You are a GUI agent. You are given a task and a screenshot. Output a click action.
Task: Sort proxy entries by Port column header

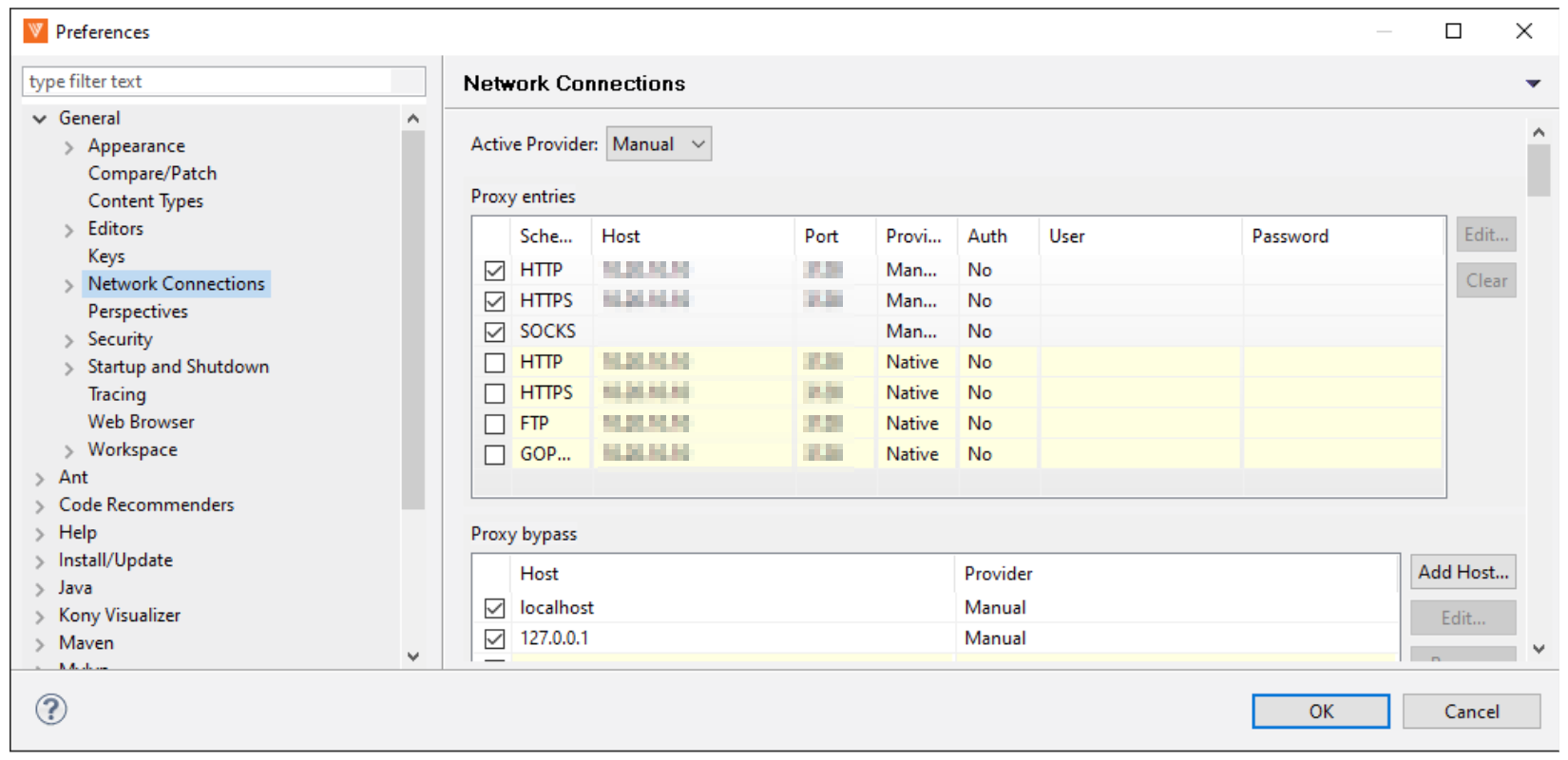[x=822, y=237]
